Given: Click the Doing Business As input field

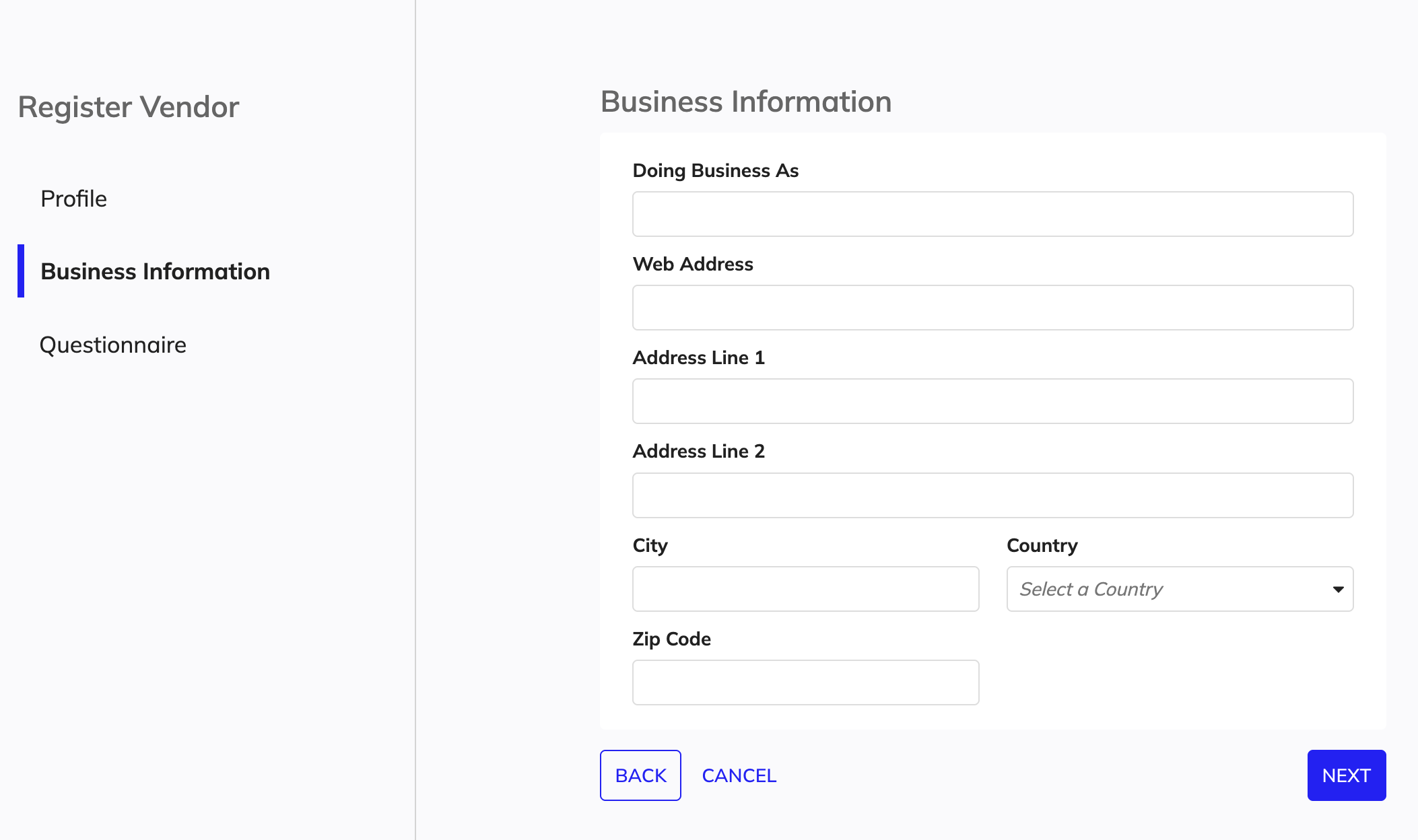Looking at the screenshot, I should click(x=992, y=214).
